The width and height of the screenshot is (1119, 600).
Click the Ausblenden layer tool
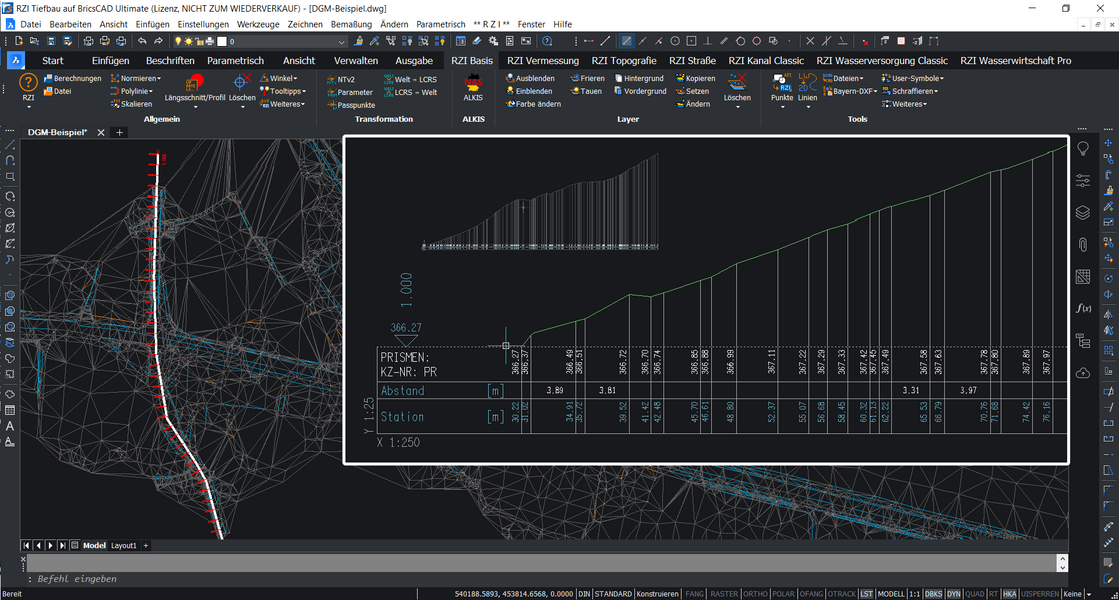[x=530, y=78]
